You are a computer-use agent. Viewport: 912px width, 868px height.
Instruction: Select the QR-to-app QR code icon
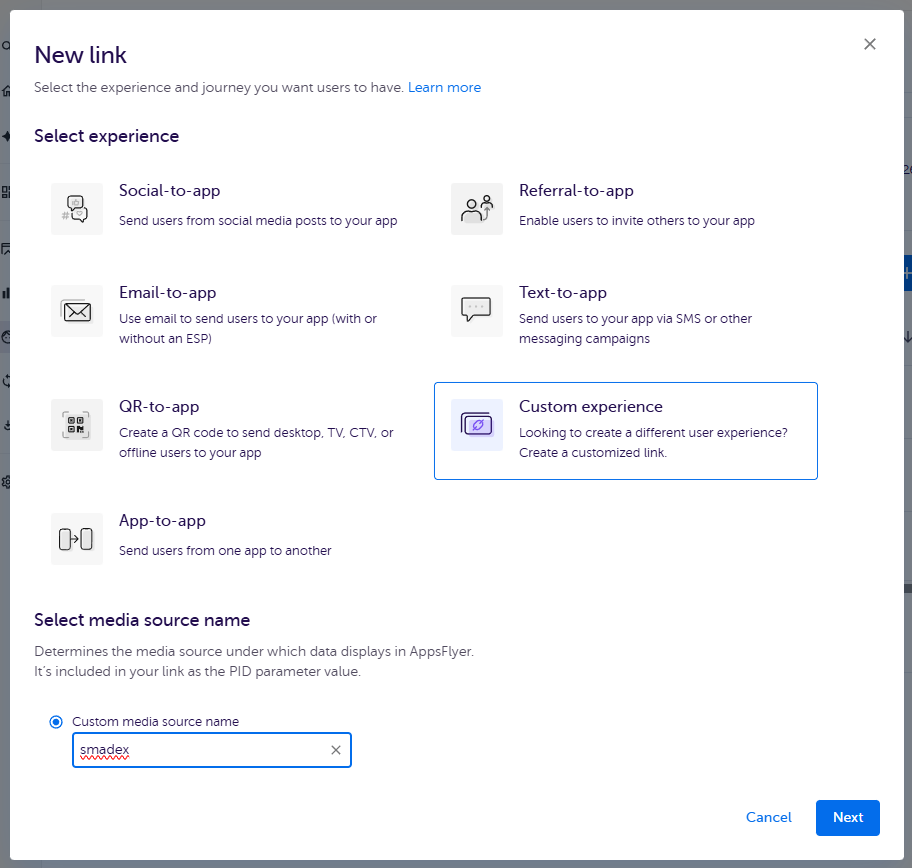[77, 425]
